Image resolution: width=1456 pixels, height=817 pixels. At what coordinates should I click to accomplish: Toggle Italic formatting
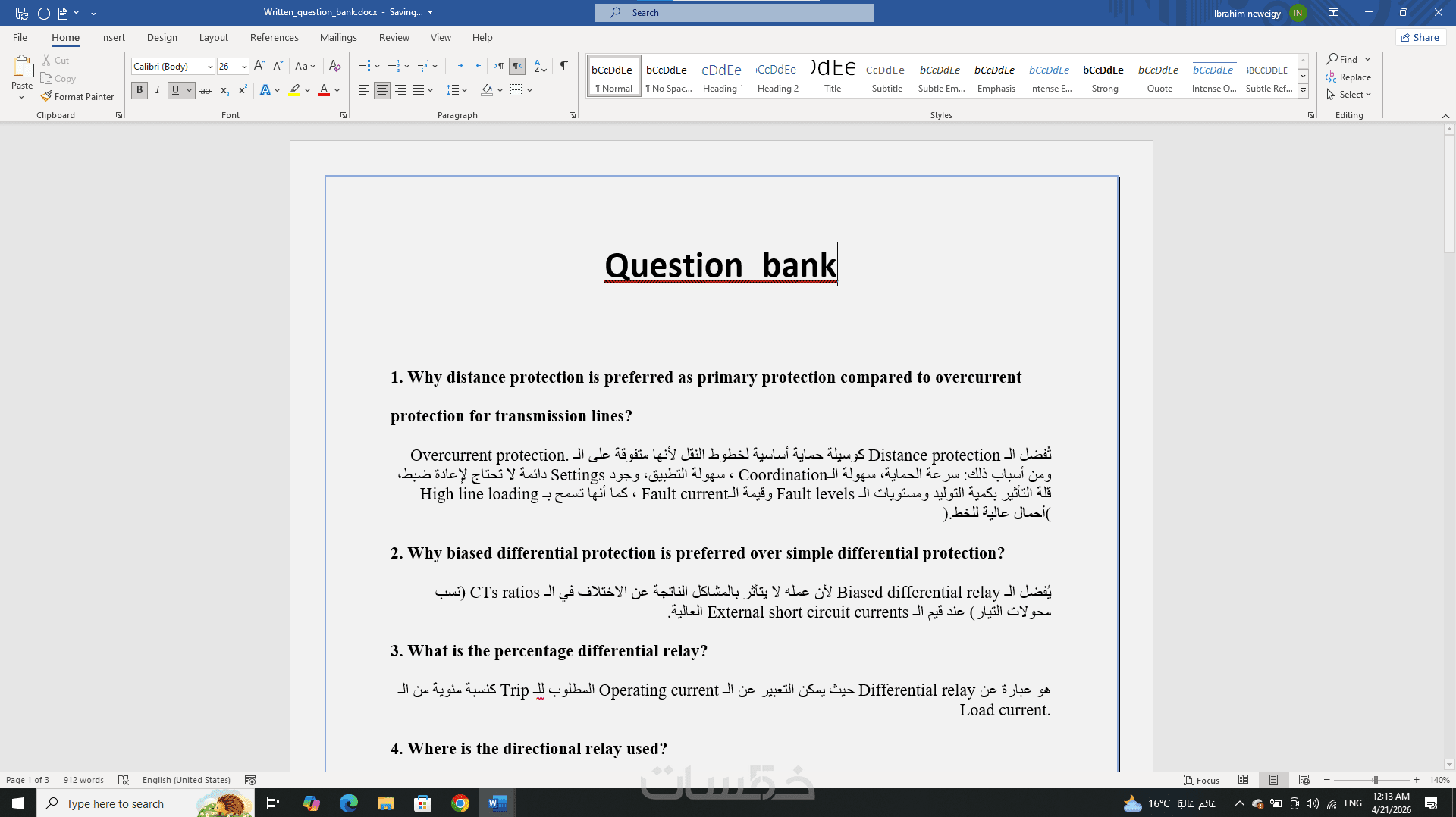[x=158, y=90]
